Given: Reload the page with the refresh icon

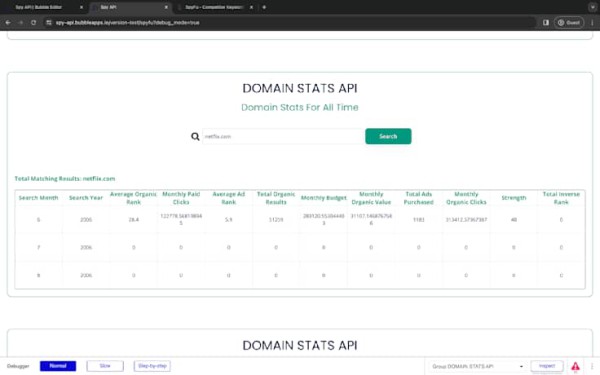Looking at the screenshot, I should click(34, 23).
